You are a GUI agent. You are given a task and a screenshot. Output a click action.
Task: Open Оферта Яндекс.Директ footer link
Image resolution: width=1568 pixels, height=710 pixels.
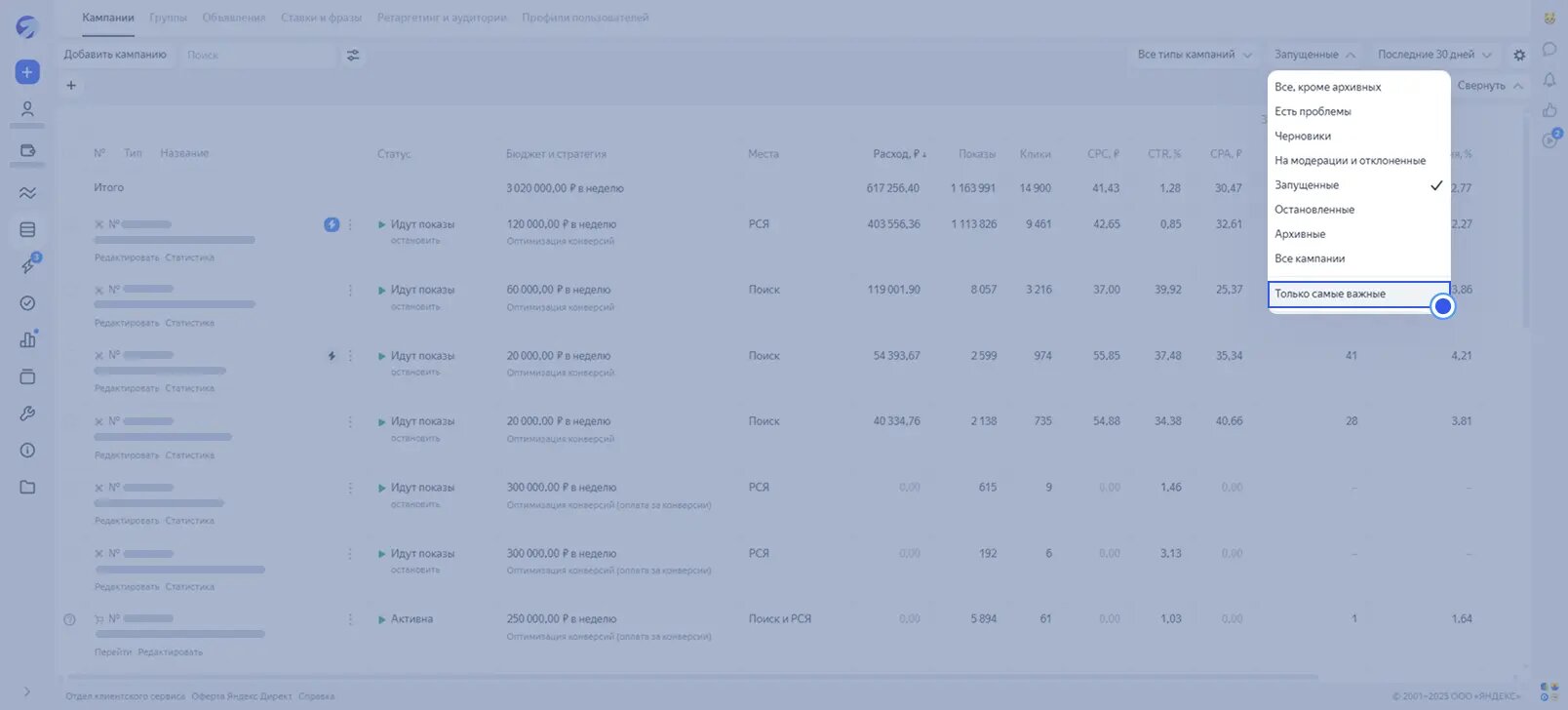(x=242, y=696)
